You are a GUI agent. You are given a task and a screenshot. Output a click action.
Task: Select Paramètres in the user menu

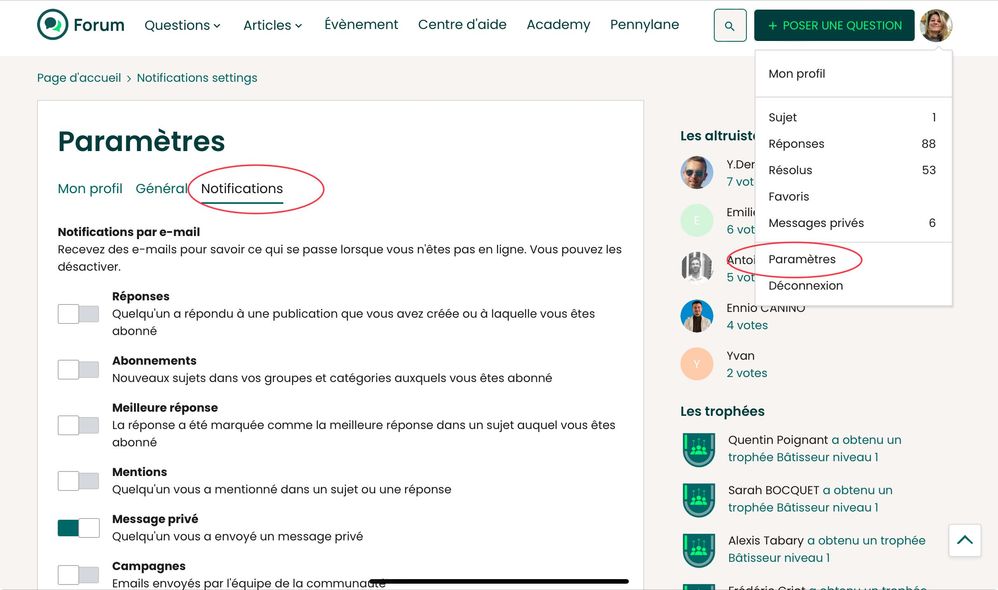coord(802,259)
